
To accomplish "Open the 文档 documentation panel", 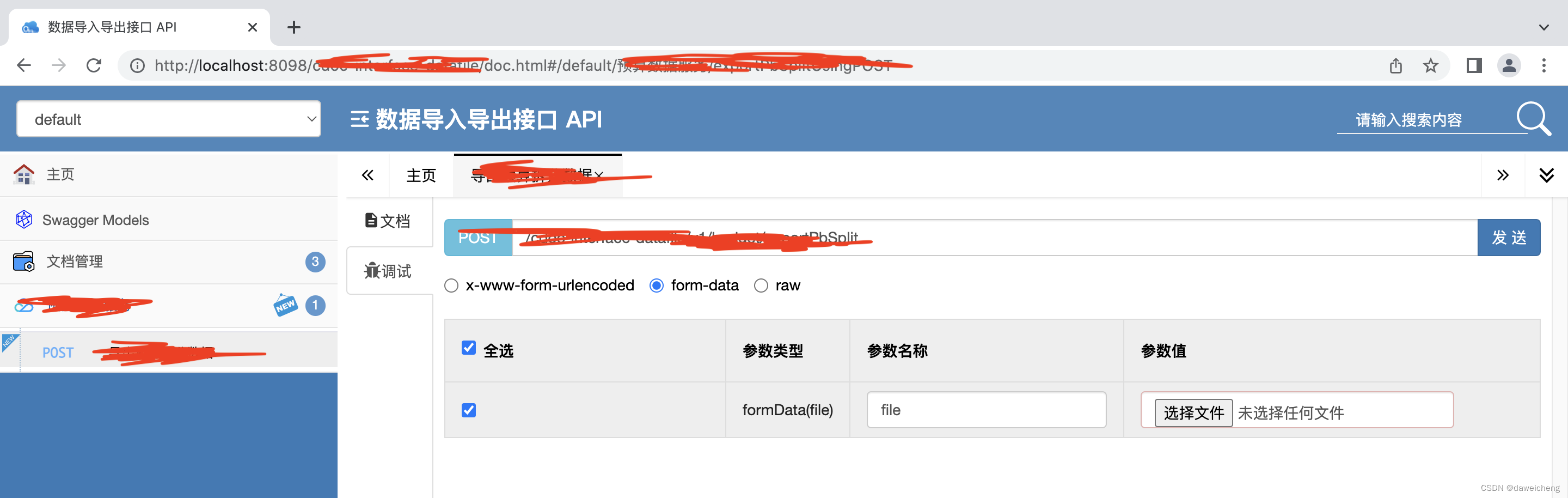I will tap(389, 222).
